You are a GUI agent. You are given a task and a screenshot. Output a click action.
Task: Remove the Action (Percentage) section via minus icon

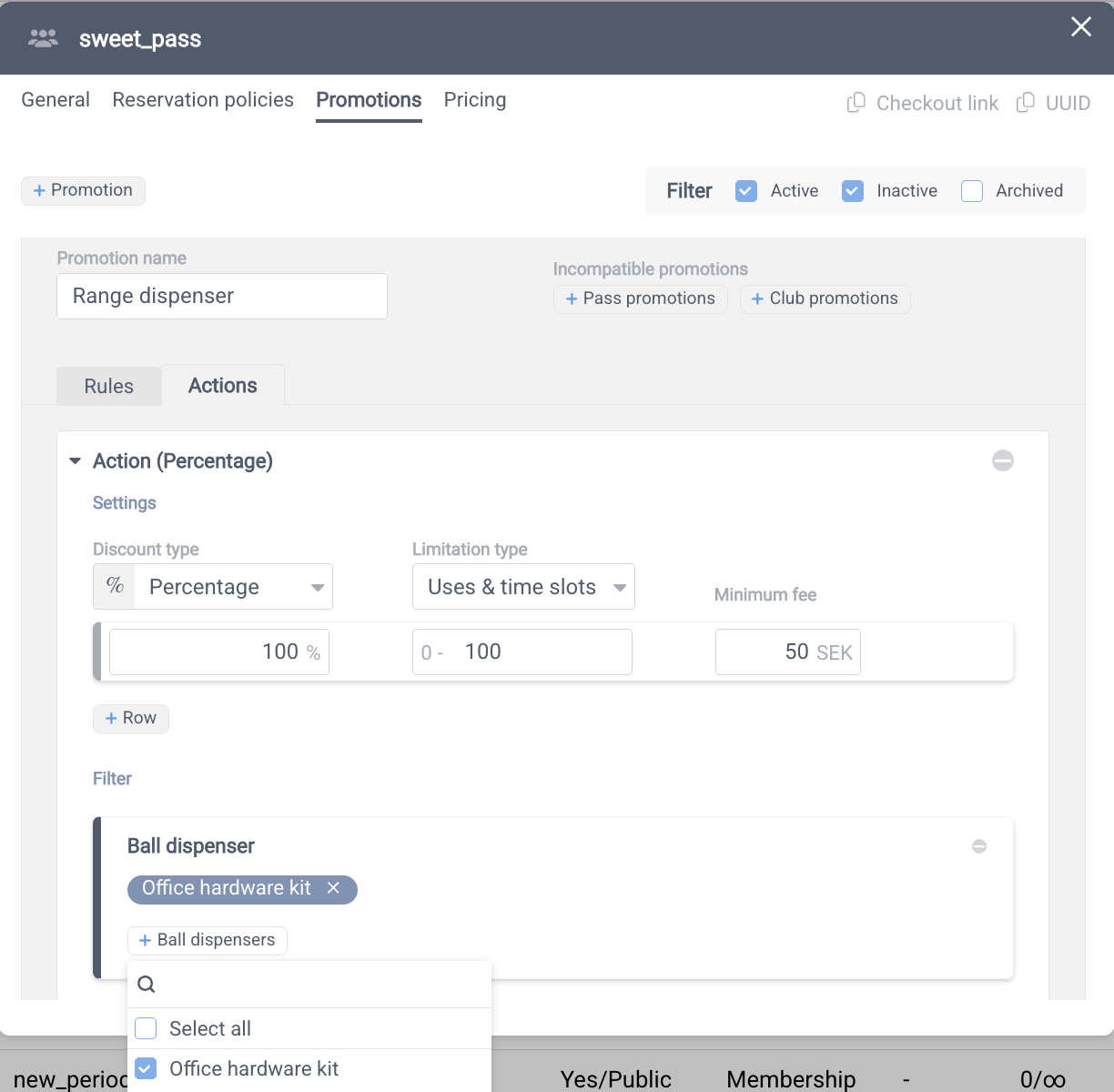1002,460
